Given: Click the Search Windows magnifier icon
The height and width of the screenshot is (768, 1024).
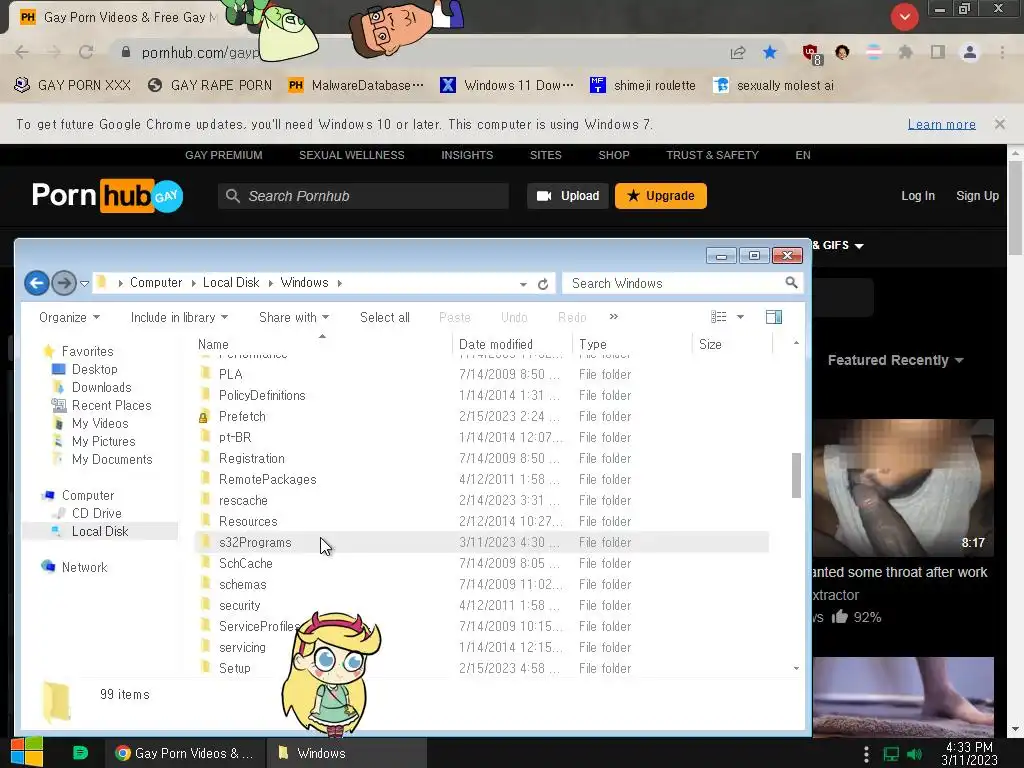Looking at the screenshot, I should click(x=791, y=283).
